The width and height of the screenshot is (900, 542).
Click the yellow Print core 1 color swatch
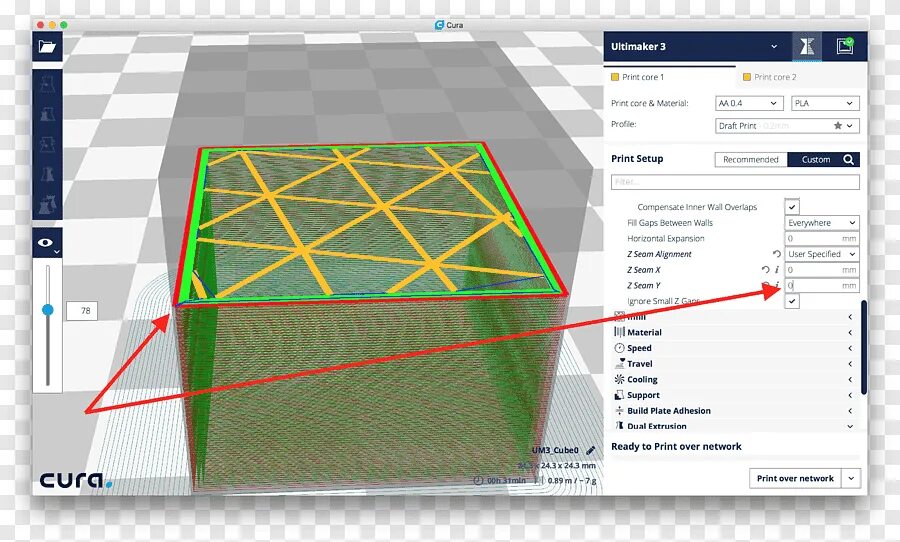pos(615,77)
